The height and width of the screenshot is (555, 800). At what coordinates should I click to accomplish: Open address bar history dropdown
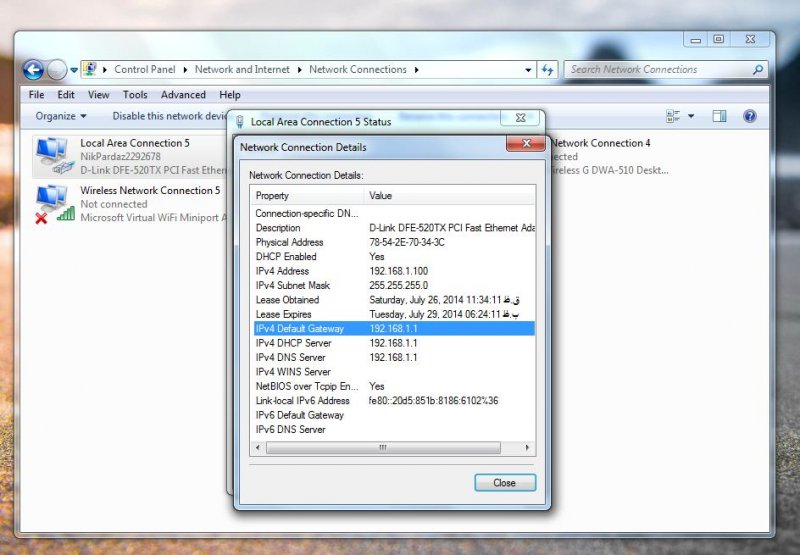tap(528, 70)
